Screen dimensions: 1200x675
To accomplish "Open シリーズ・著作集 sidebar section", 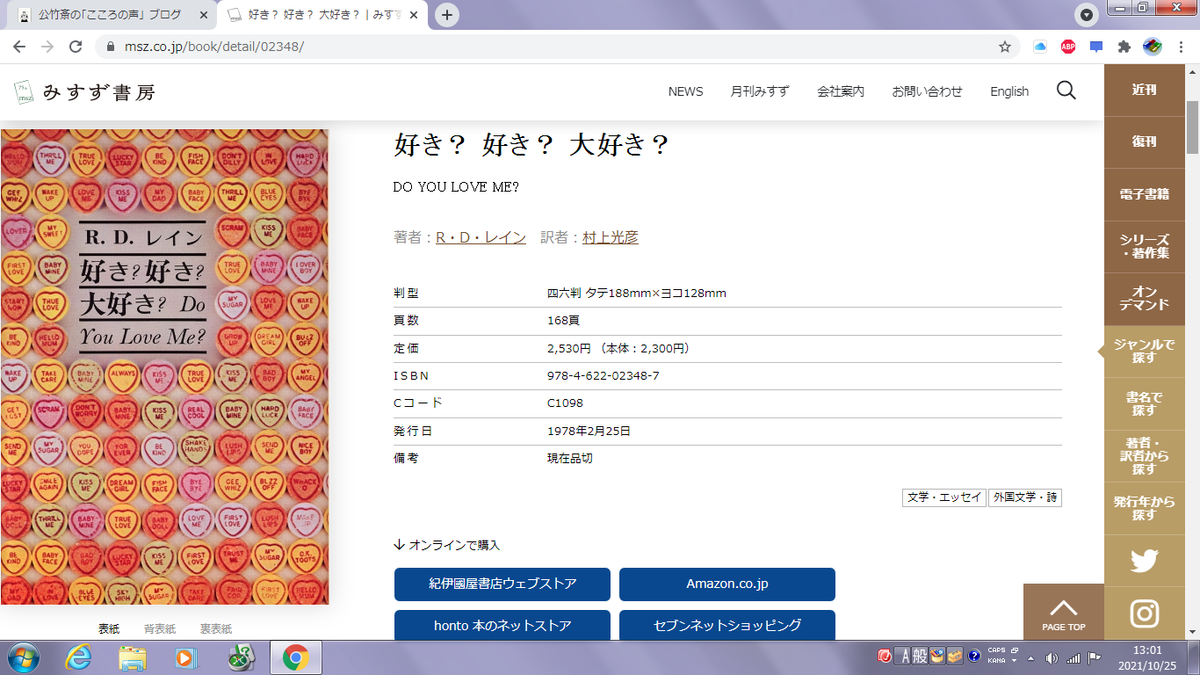I will [1144, 247].
